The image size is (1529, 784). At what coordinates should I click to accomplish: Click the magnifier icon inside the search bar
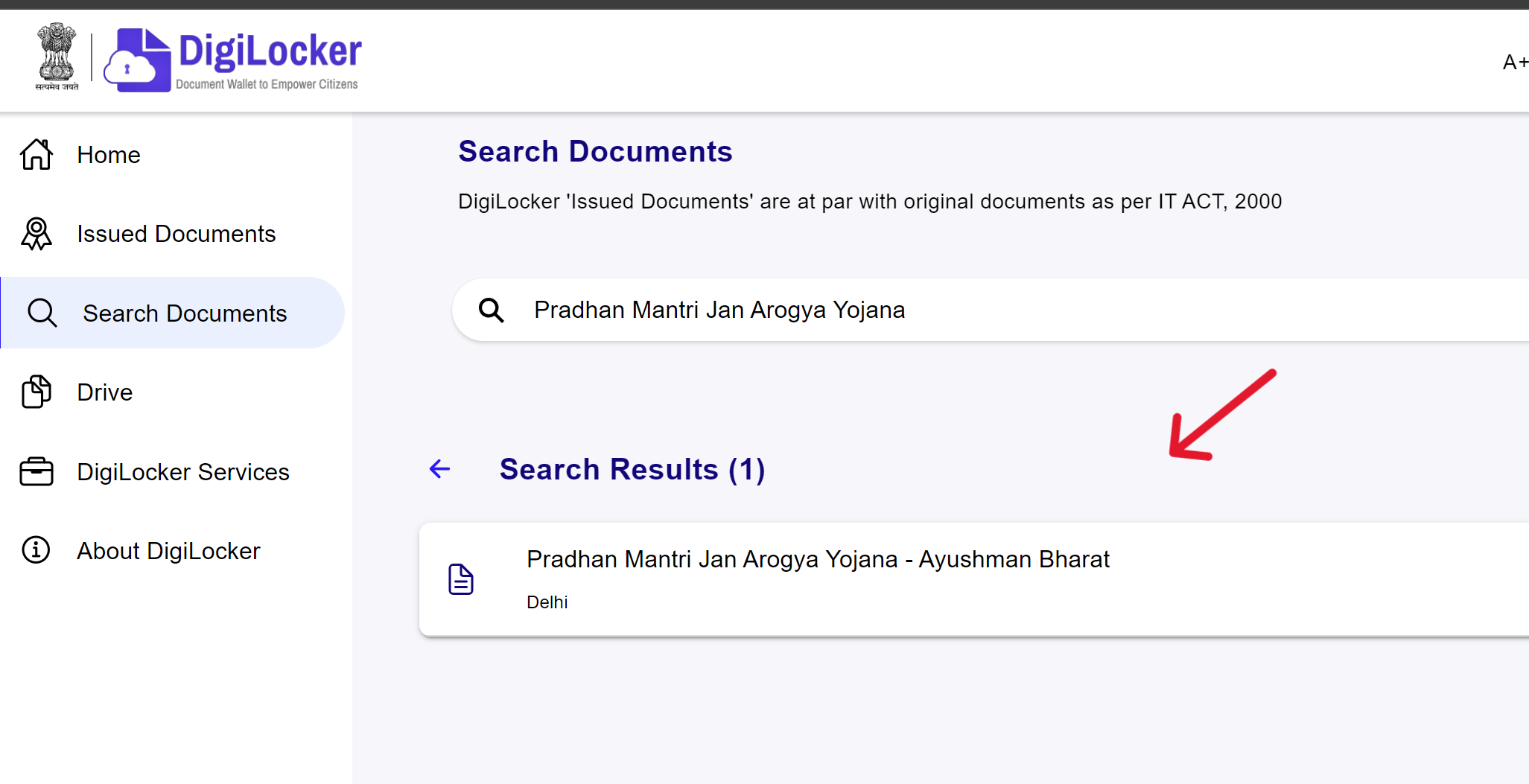click(491, 309)
